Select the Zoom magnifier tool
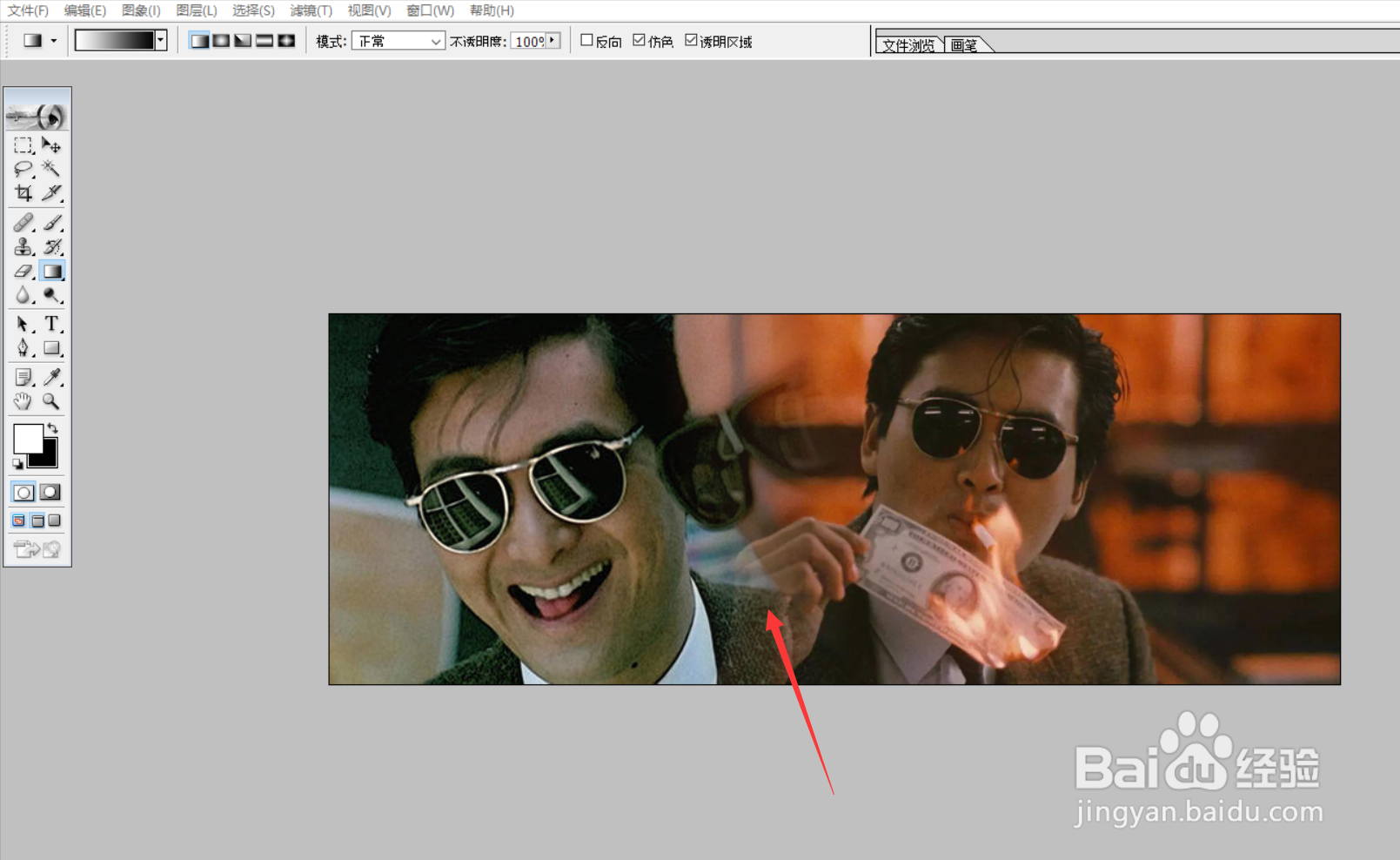The image size is (1400, 860). click(51, 401)
